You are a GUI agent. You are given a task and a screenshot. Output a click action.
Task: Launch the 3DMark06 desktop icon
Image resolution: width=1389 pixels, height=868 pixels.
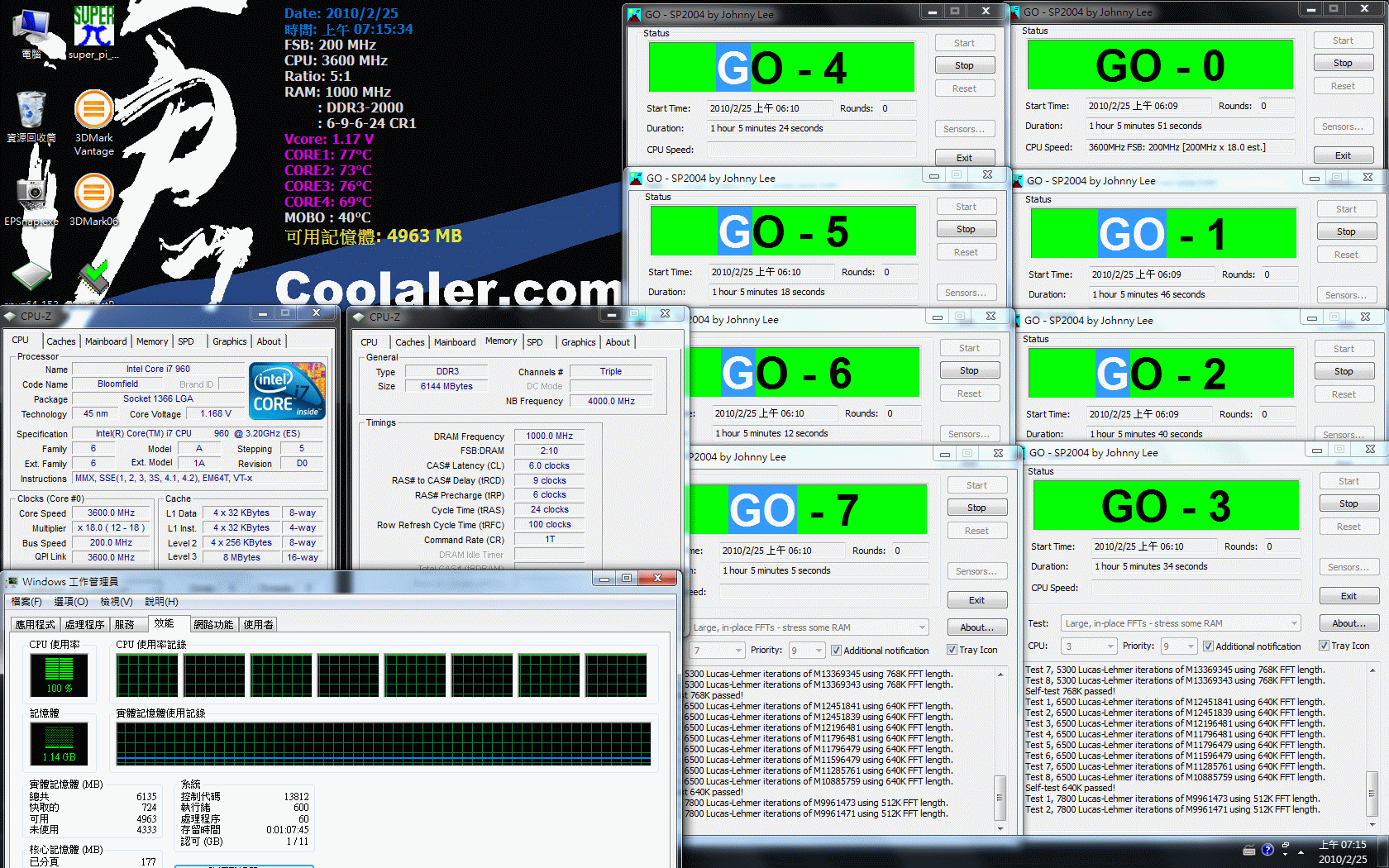click(94, 200)
